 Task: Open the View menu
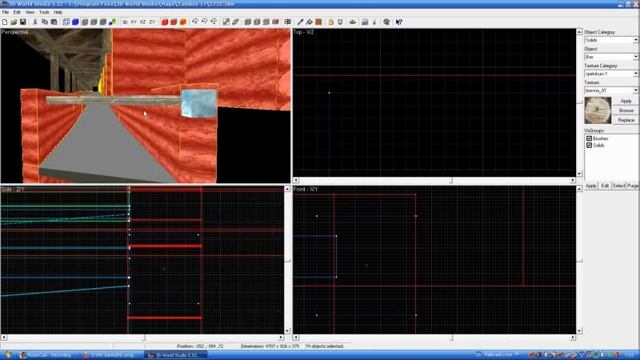pyautogui.click(x=30, y=12)
